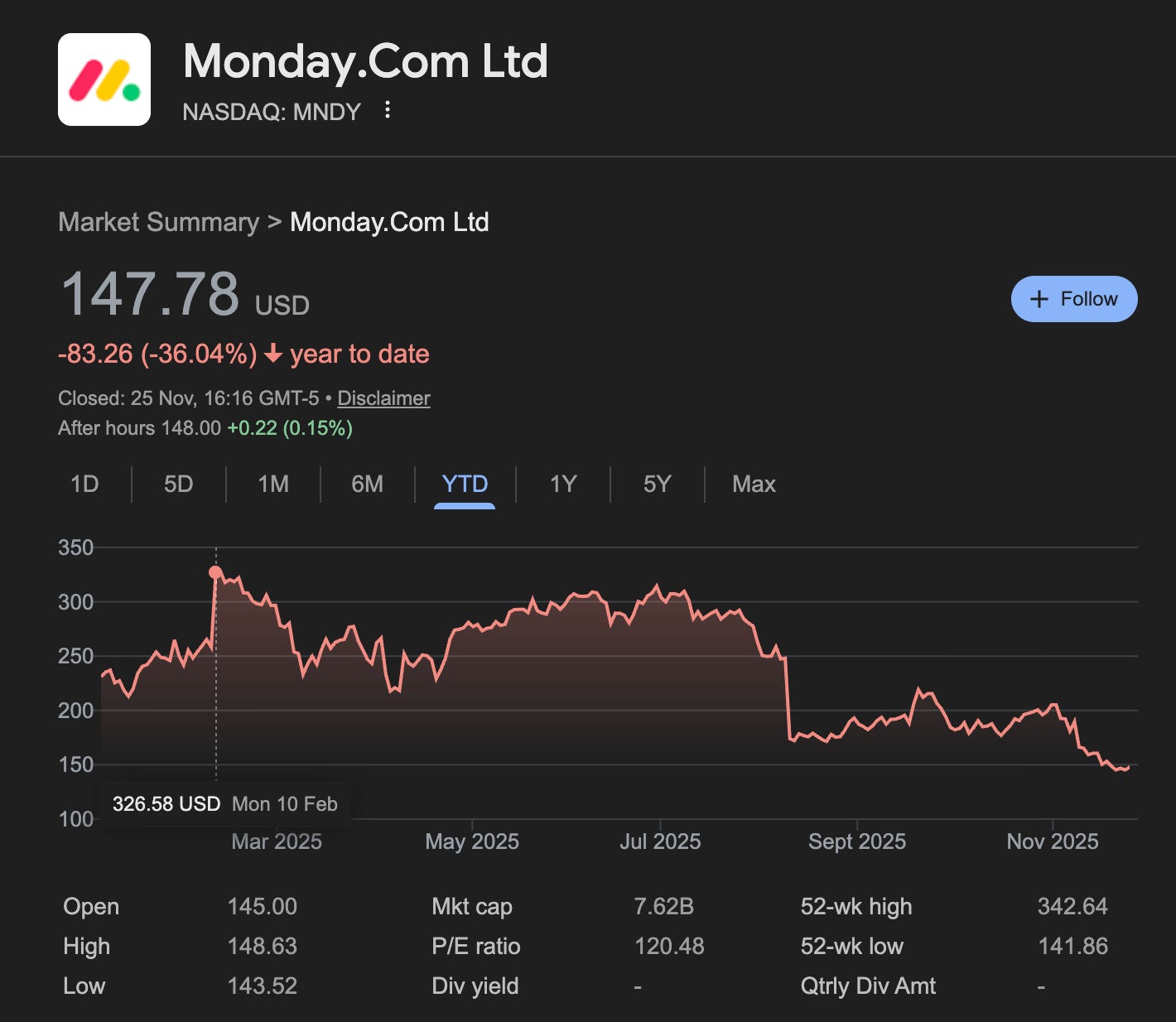Select the 1M chart range
Viewport: 1176px width, 1022px height.
point(273,484)
